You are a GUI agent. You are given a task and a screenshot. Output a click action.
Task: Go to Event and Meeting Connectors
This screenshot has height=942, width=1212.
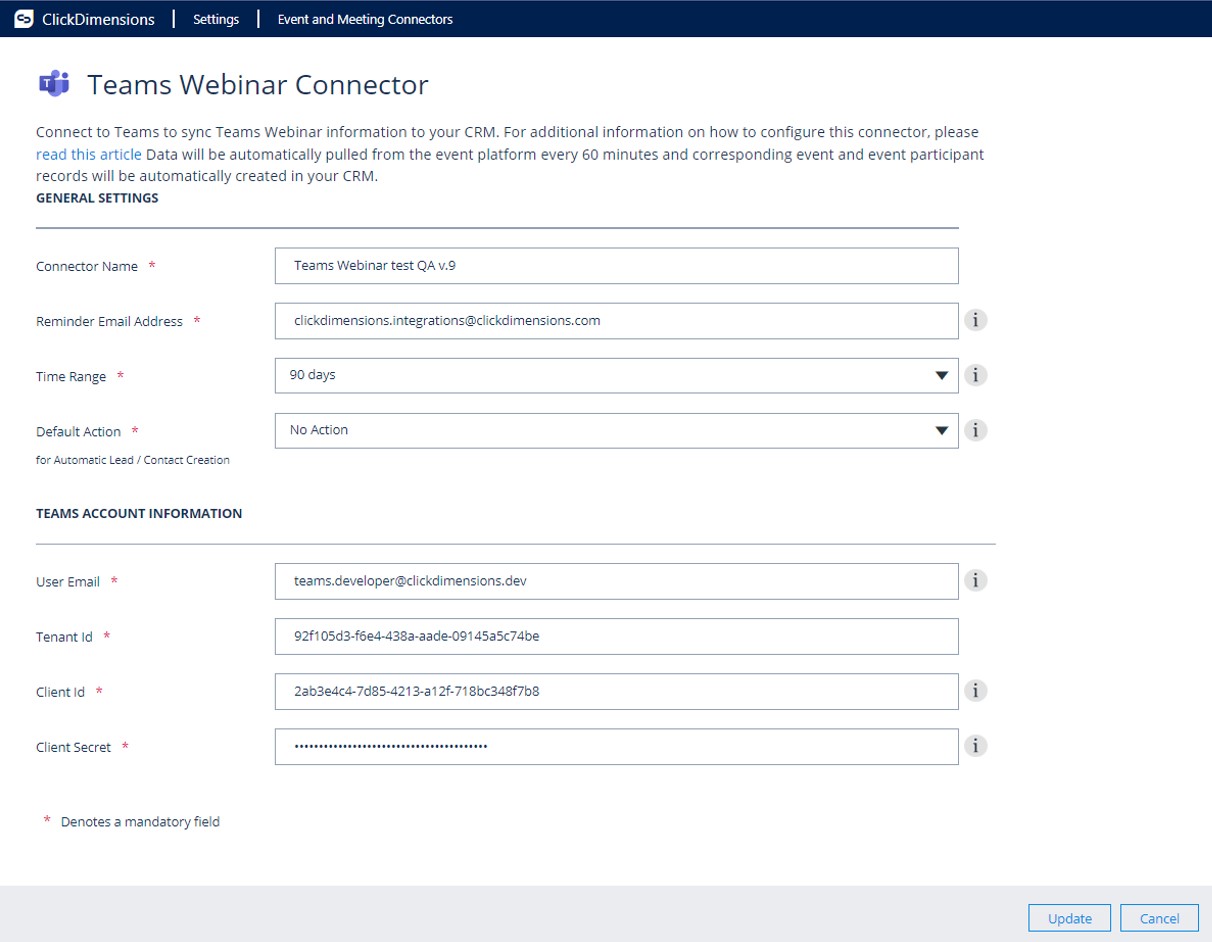click(x=365, y=19)
